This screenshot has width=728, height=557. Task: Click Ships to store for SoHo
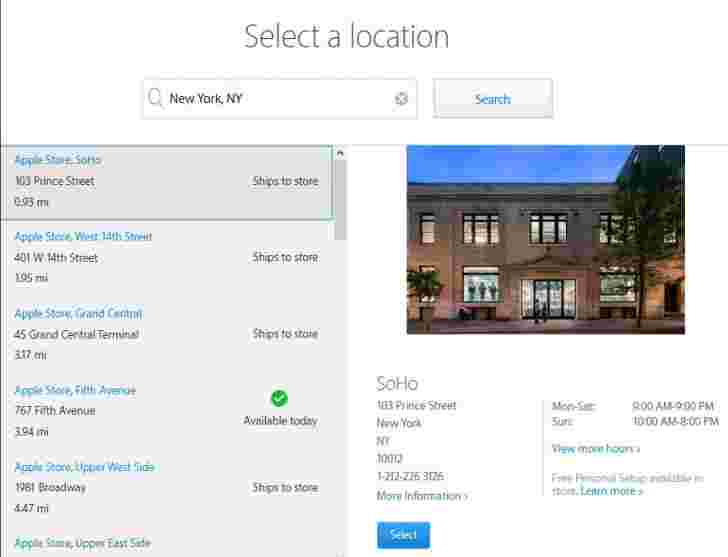286,181
